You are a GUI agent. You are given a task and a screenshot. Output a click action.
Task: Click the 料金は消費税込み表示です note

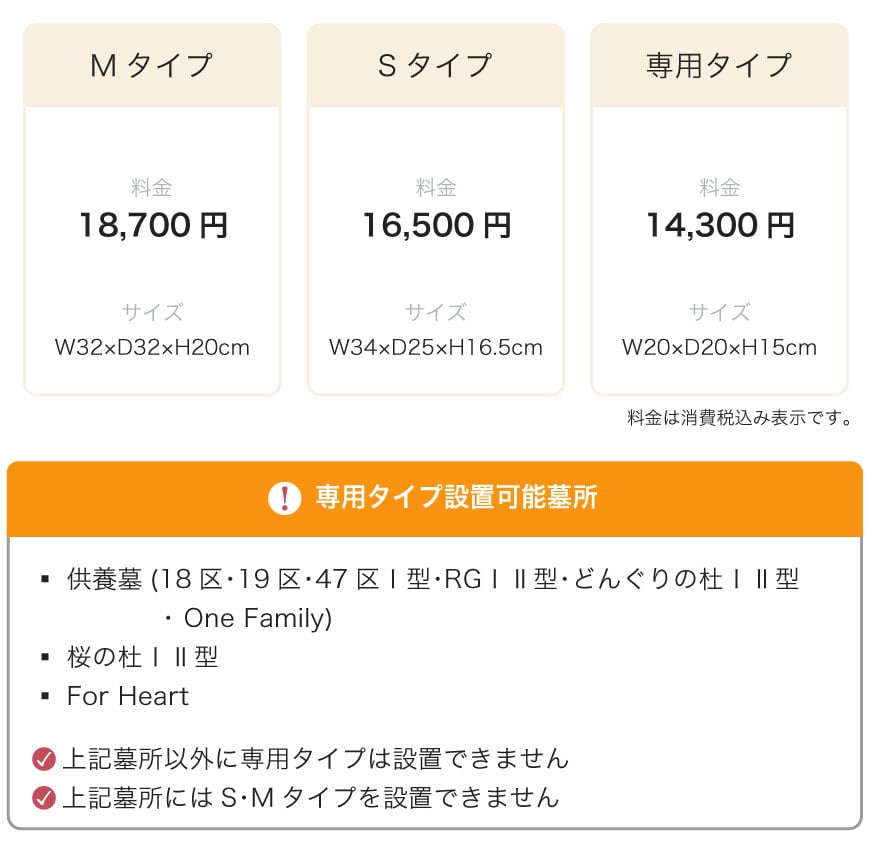pyautogui.click(x=740, y=417)
